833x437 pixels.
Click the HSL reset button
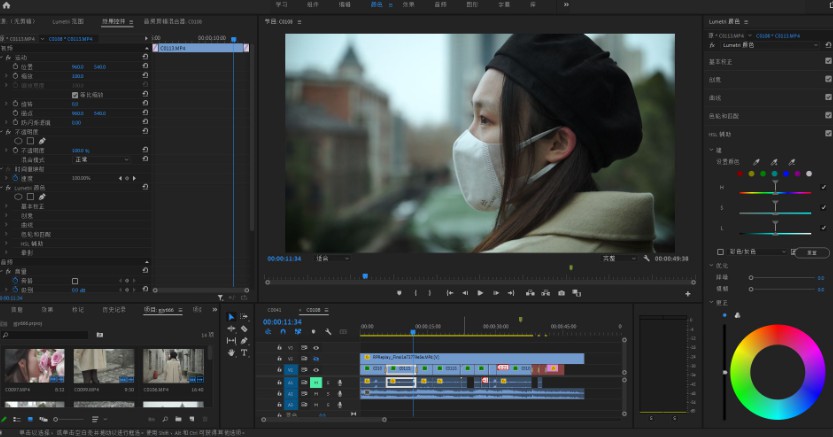click(812, 253)
